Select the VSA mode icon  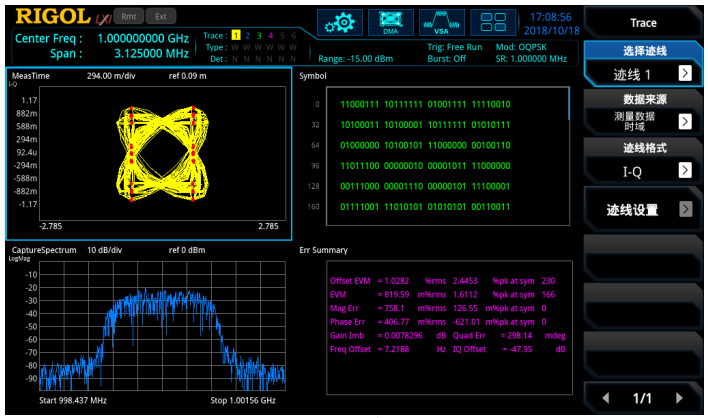click(441, 21)
